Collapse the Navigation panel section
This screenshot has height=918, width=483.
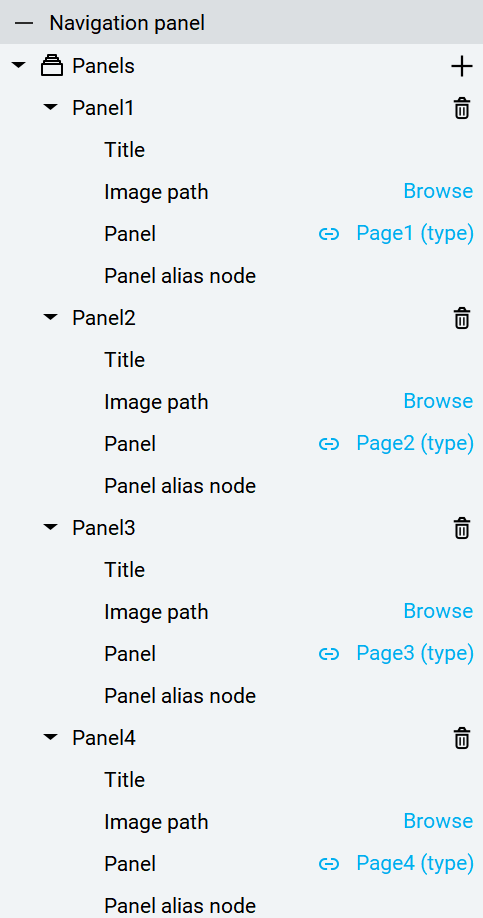(24, 23)
